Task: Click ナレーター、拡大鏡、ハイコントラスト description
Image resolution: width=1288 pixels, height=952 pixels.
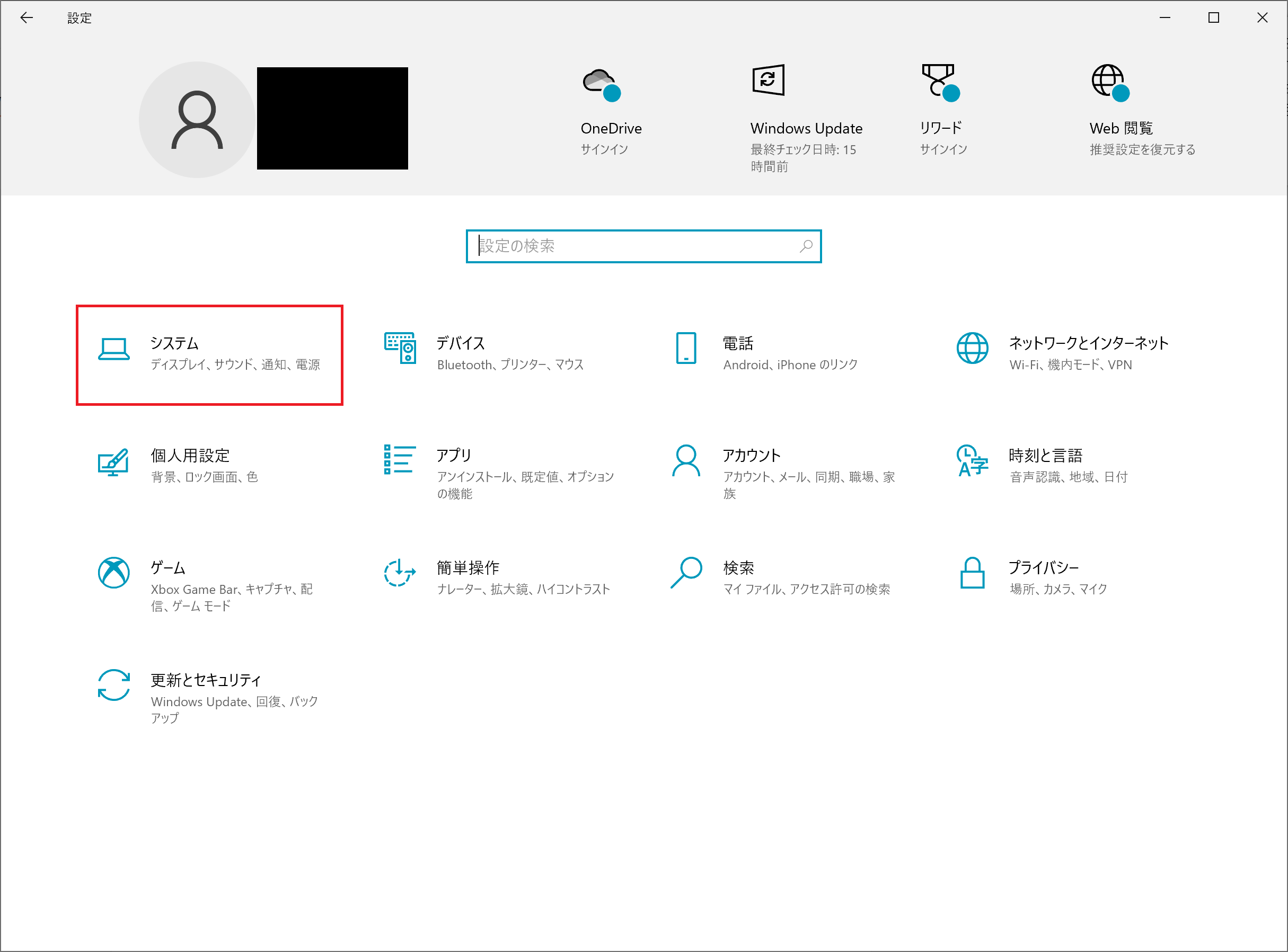Action: [524, 590]
